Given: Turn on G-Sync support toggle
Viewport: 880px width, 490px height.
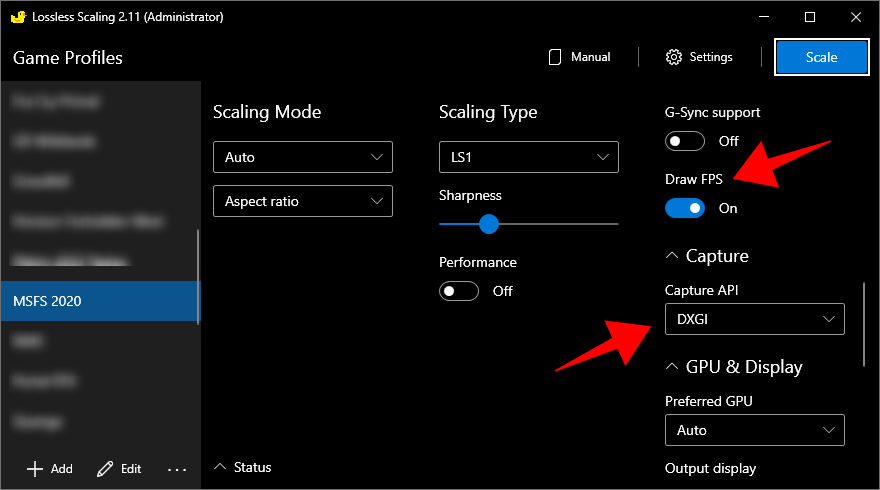Looking at the screenshot, I should [686, 141].
